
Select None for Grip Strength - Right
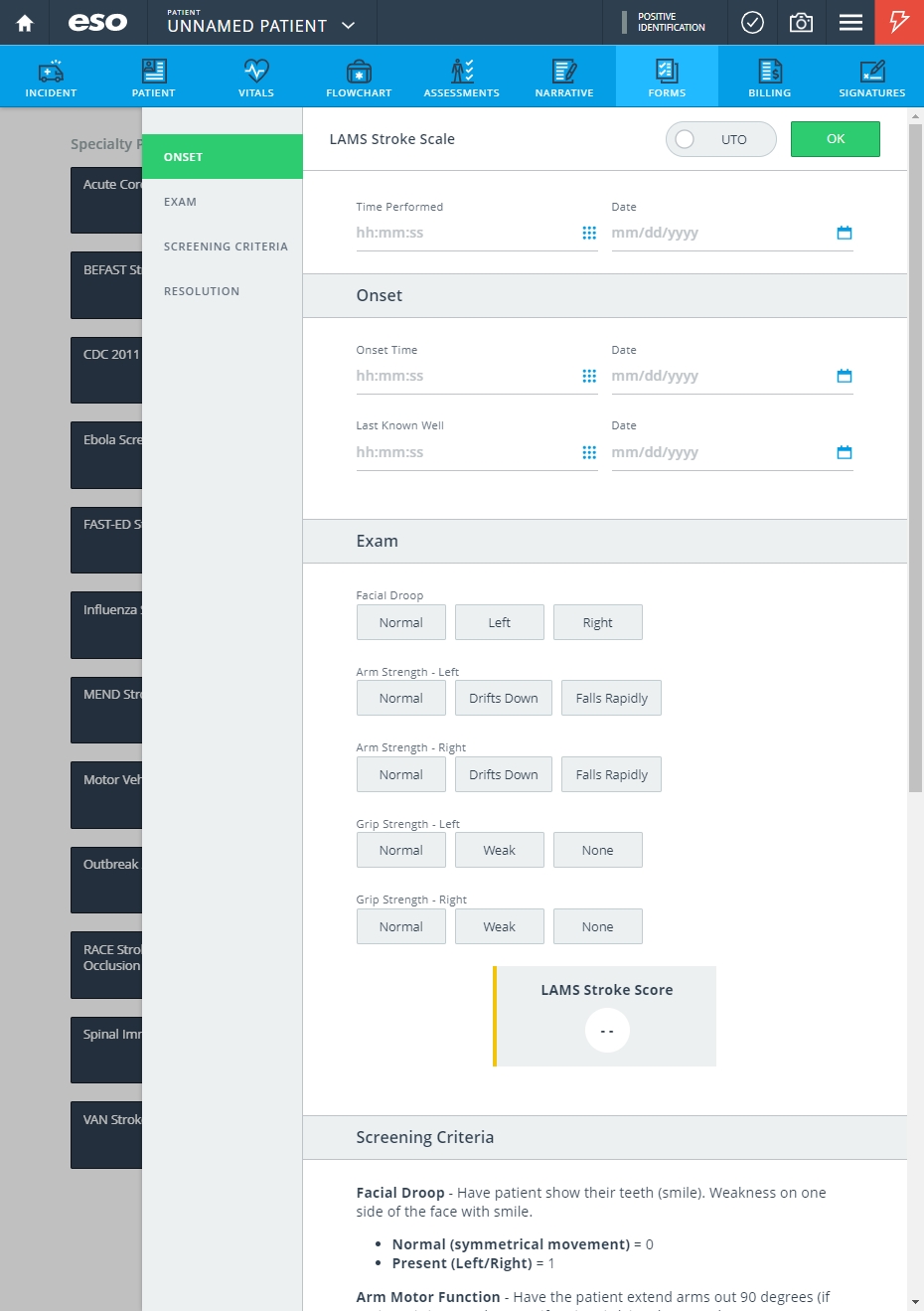598,926
